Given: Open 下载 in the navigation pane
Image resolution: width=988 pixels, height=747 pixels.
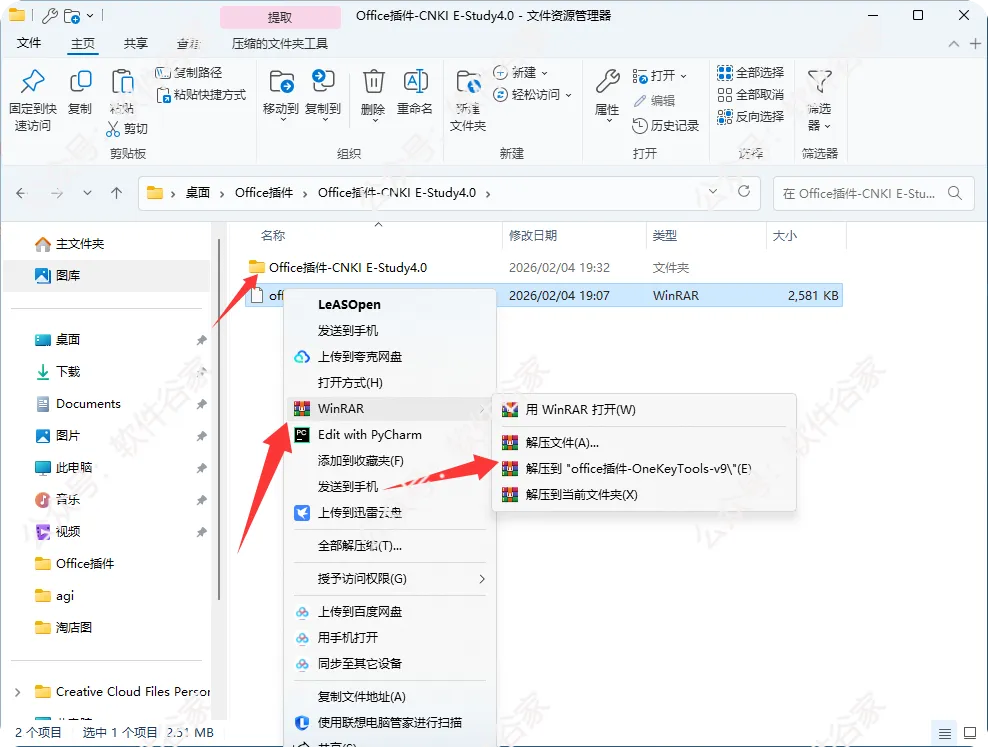Looking at the screenshot, I should coord(68,372).
